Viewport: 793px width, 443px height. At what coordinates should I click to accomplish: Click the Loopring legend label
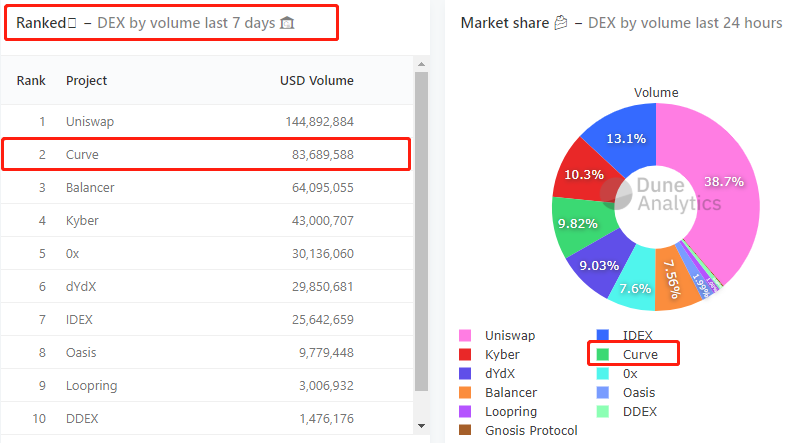[x=511, y=412]
